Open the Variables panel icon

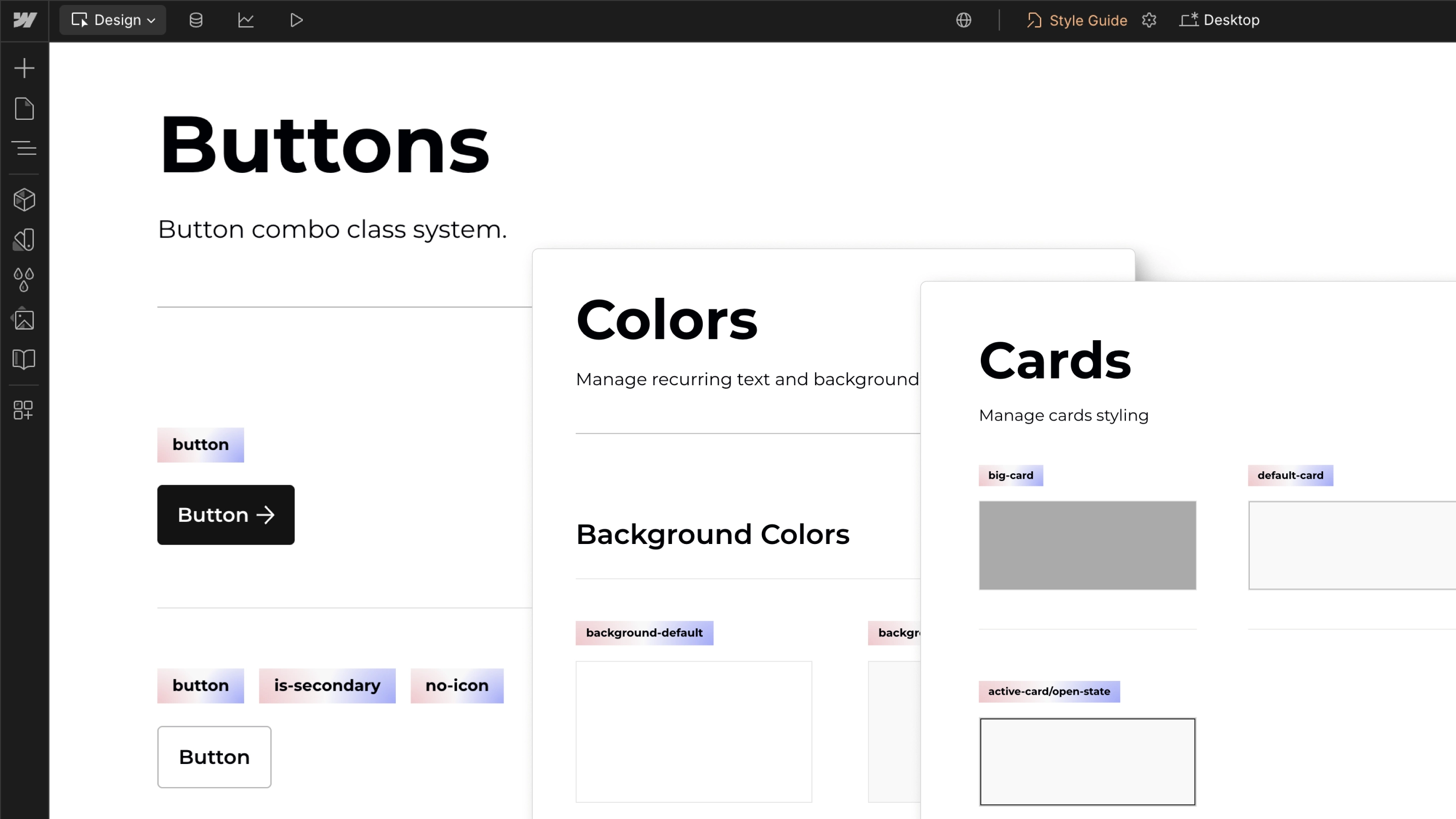click(x=24, y=240)
